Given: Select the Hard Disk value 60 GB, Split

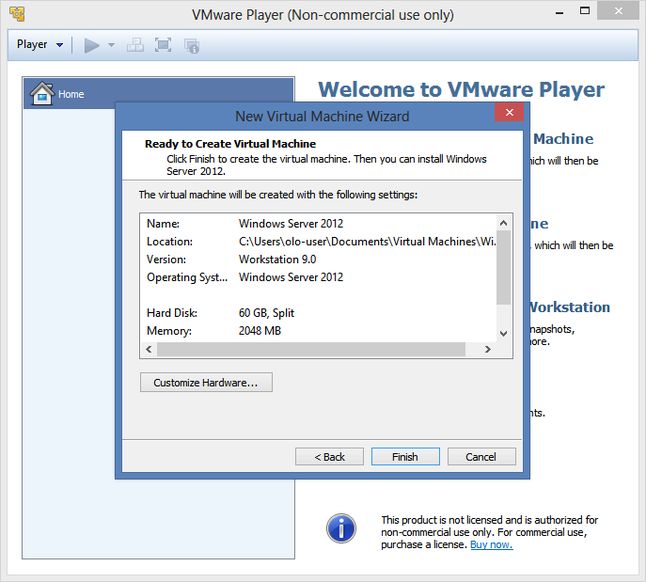Looking at the screenshot, I should click(x=267, y=313).
